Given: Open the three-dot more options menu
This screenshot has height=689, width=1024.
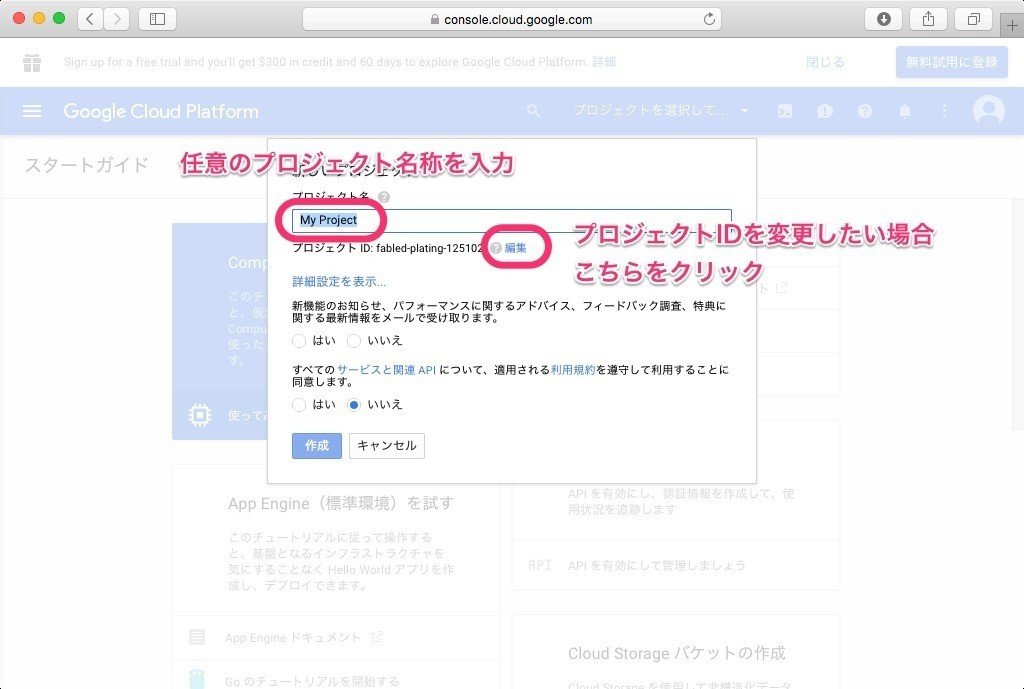Looking at the screenshot, I should (x=944, y=111).
